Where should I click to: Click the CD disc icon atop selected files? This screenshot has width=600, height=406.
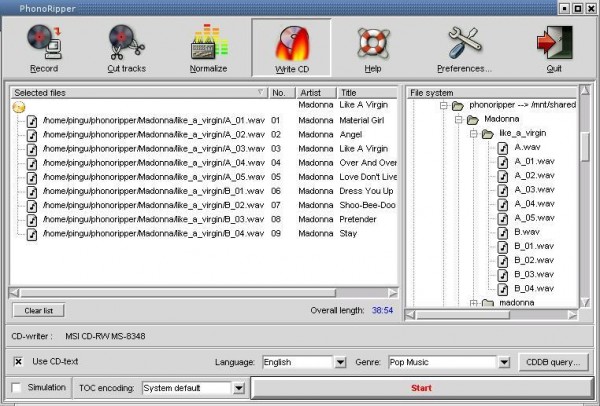19,107
